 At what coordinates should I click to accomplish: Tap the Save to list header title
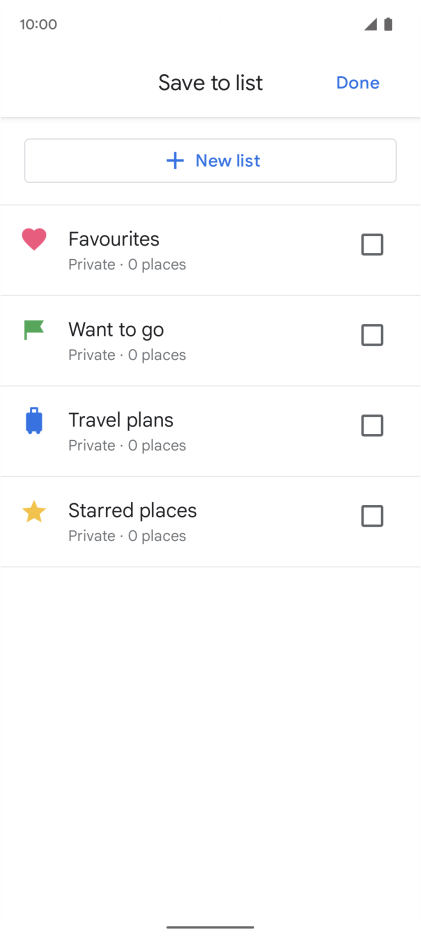coord(210,82)
